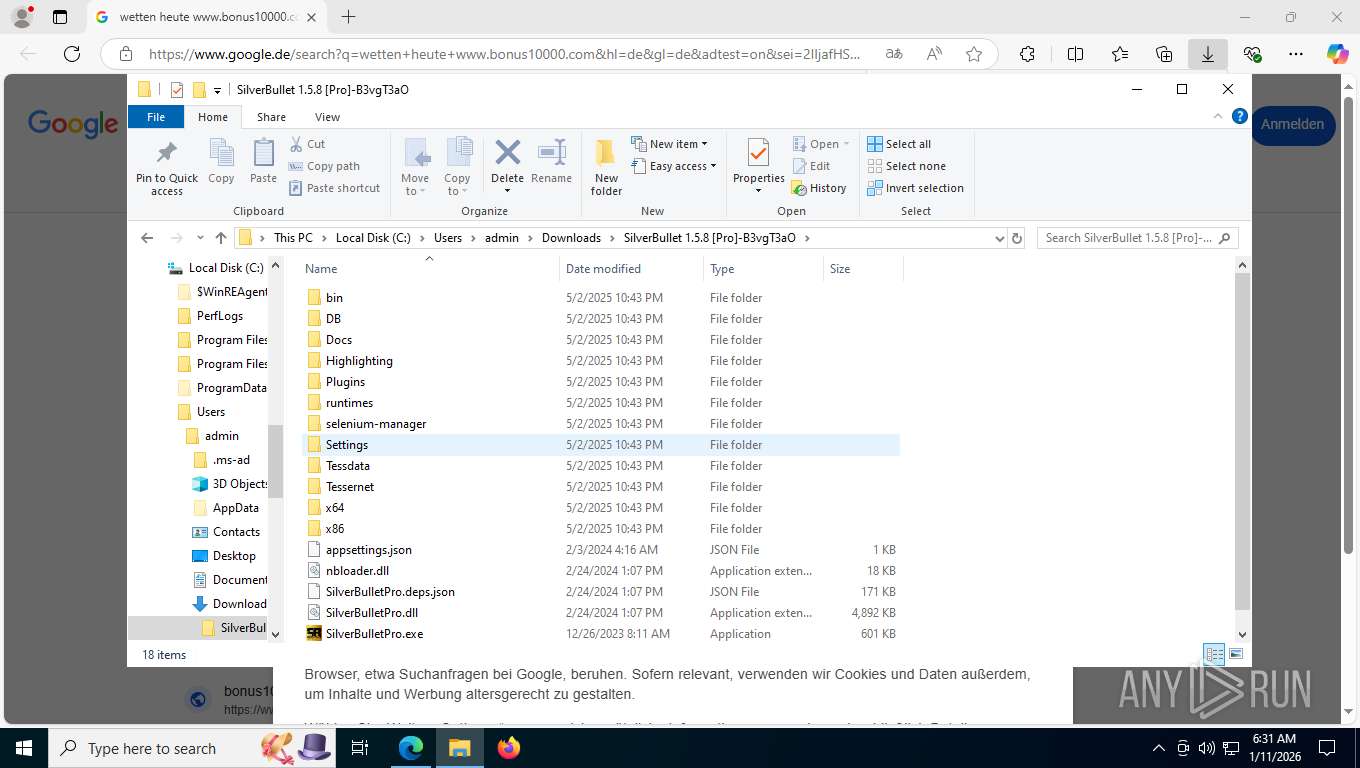Select Desktop in navigation tree
Image resolution: width=1360 pixels, height=768 pixels.
[224, 556]
